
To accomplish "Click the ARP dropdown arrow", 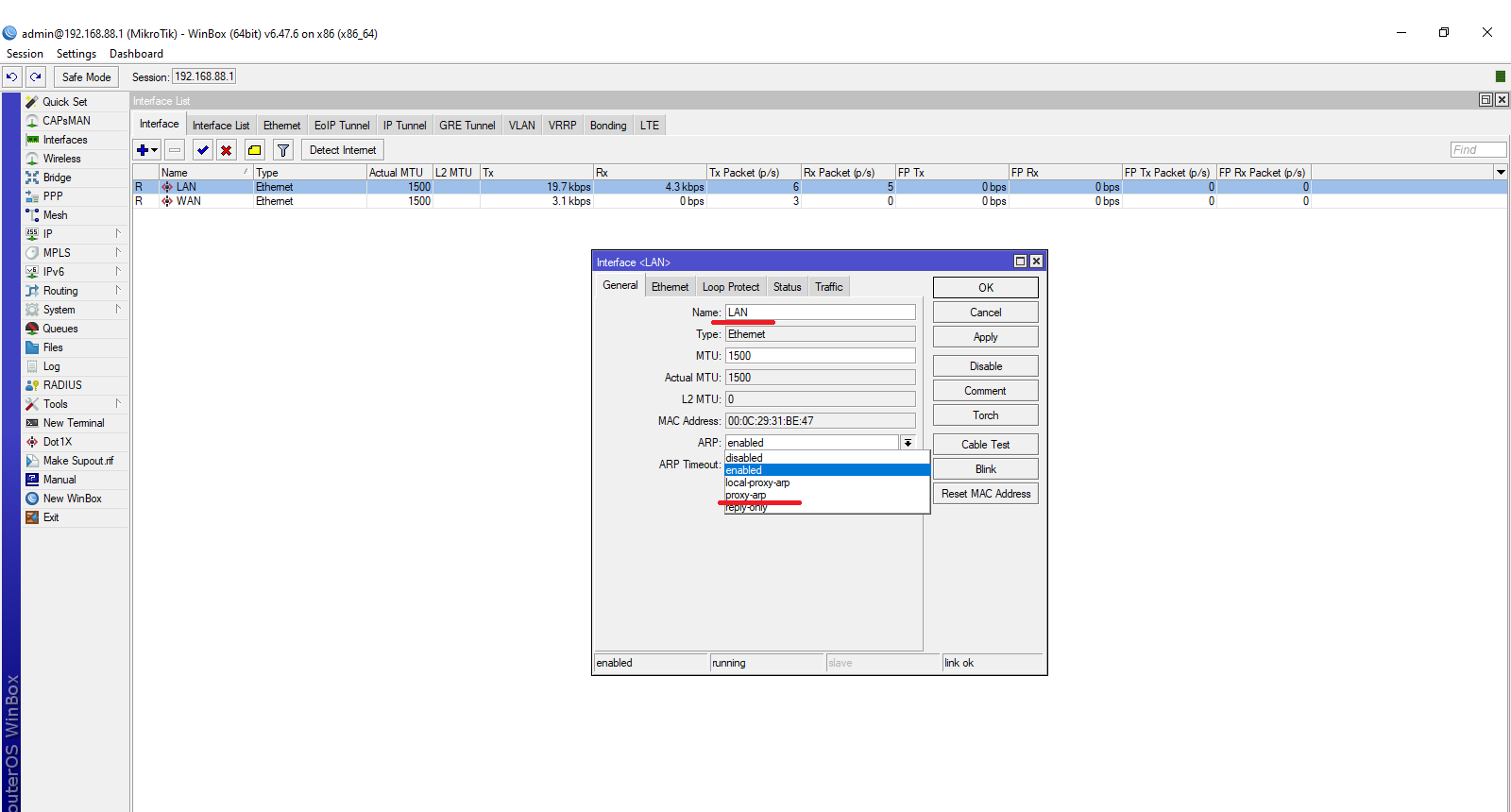I will tap(908, 443).
